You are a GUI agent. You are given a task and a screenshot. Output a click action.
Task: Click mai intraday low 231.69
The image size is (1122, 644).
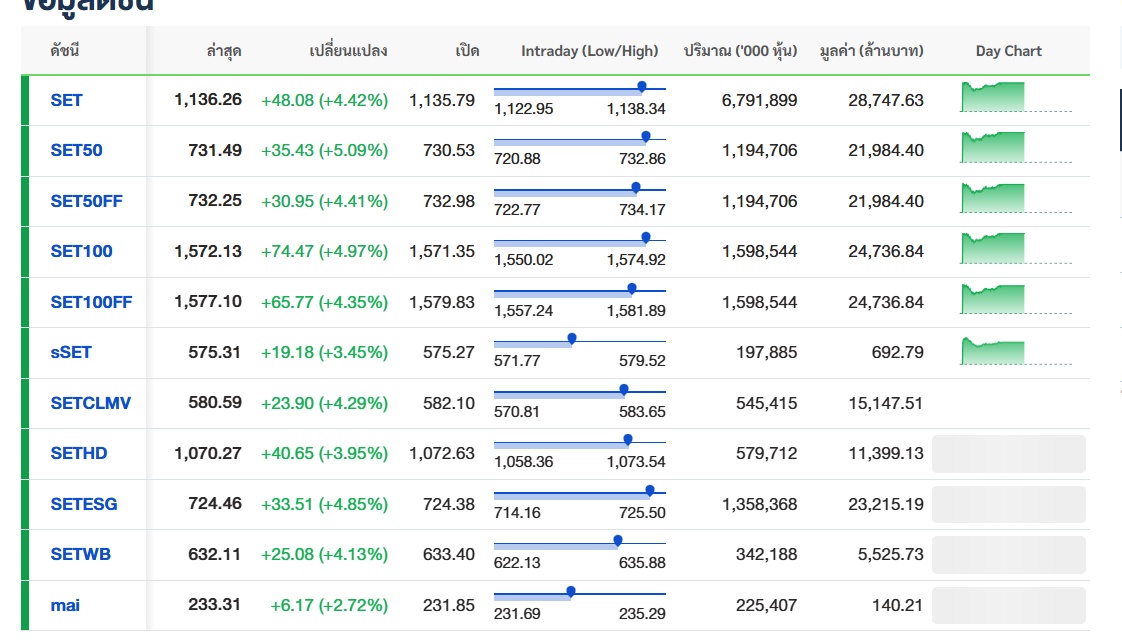click(517, 614)
